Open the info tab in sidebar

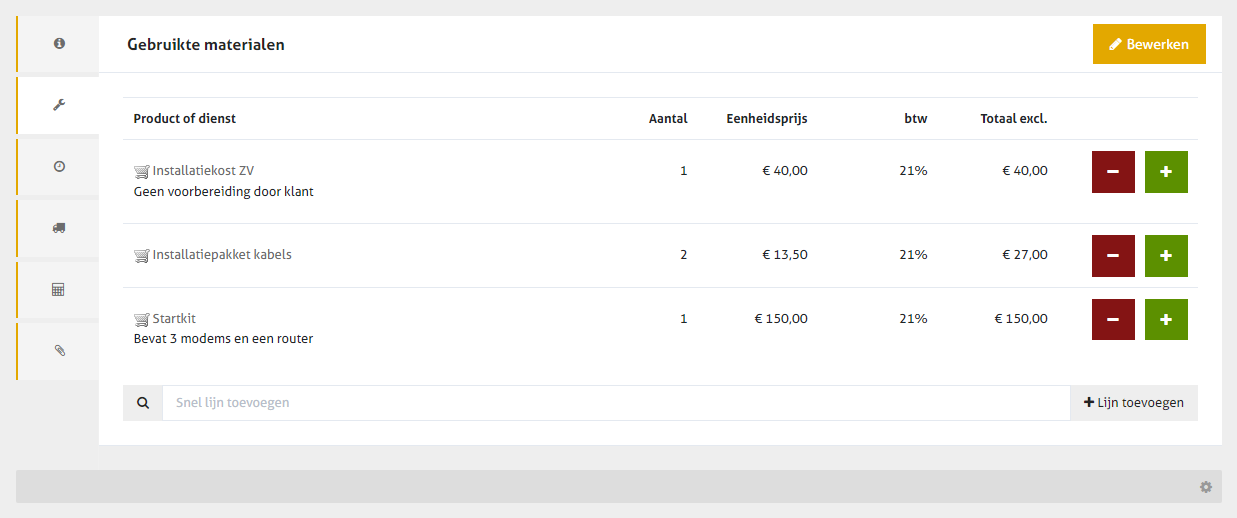pyautogui.click(x=59, y=44)
